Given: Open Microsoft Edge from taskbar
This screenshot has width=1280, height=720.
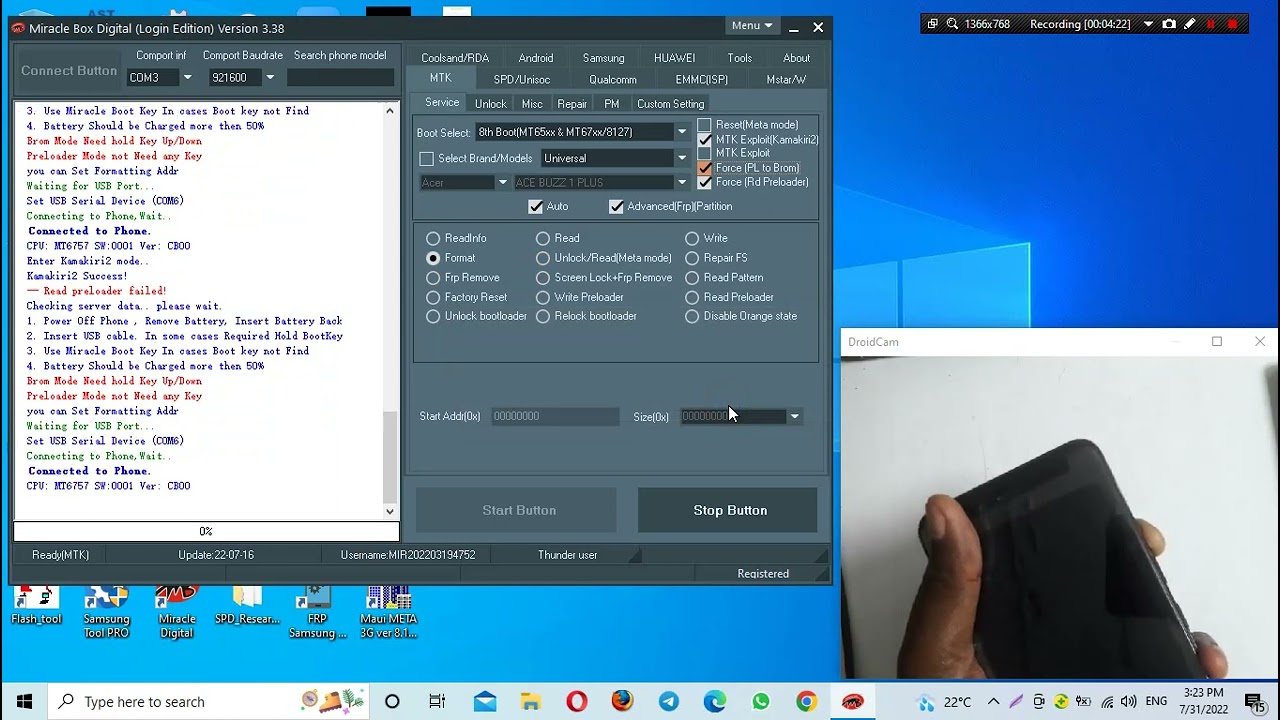Looking at the screenshot, I should point(714,701).
